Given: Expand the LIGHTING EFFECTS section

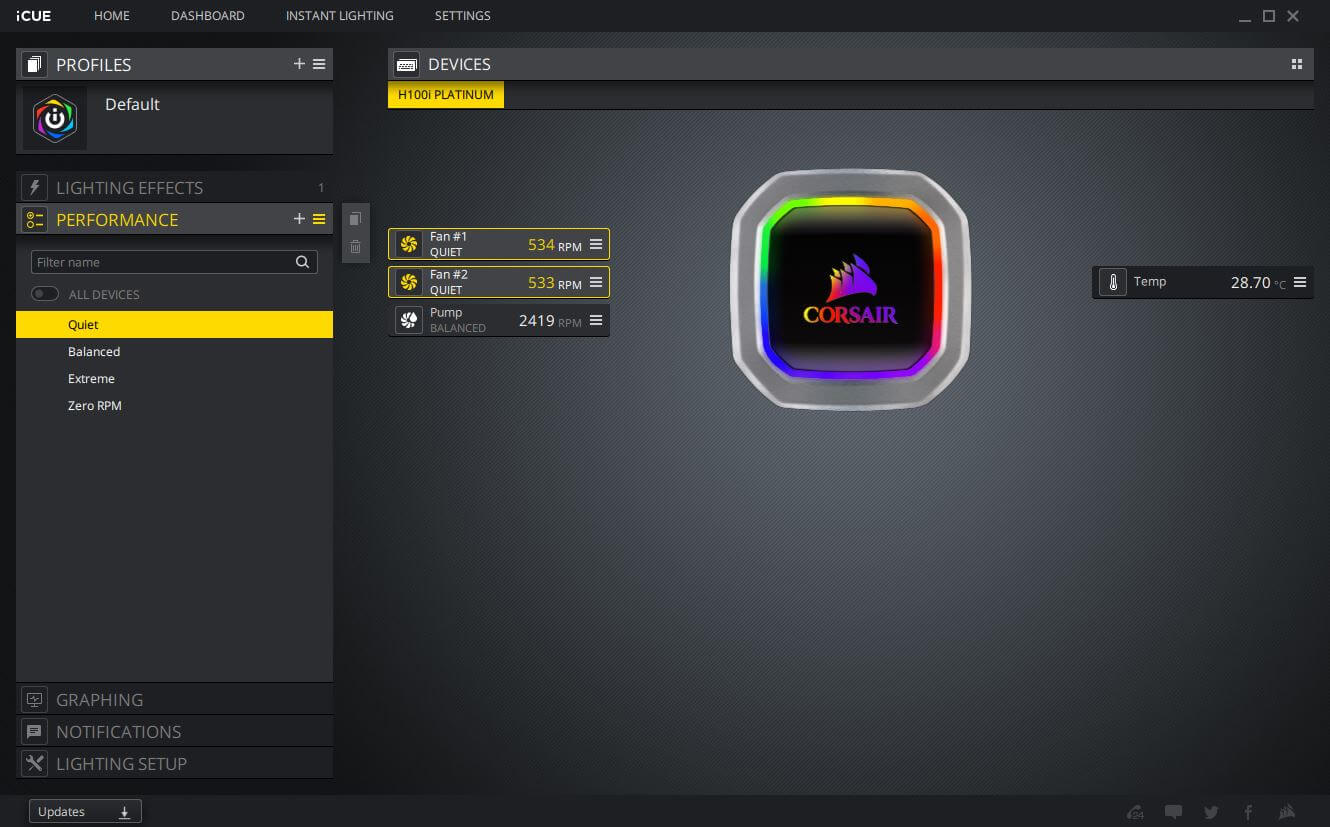Looking at the screenshot, I should click(174, 188).
